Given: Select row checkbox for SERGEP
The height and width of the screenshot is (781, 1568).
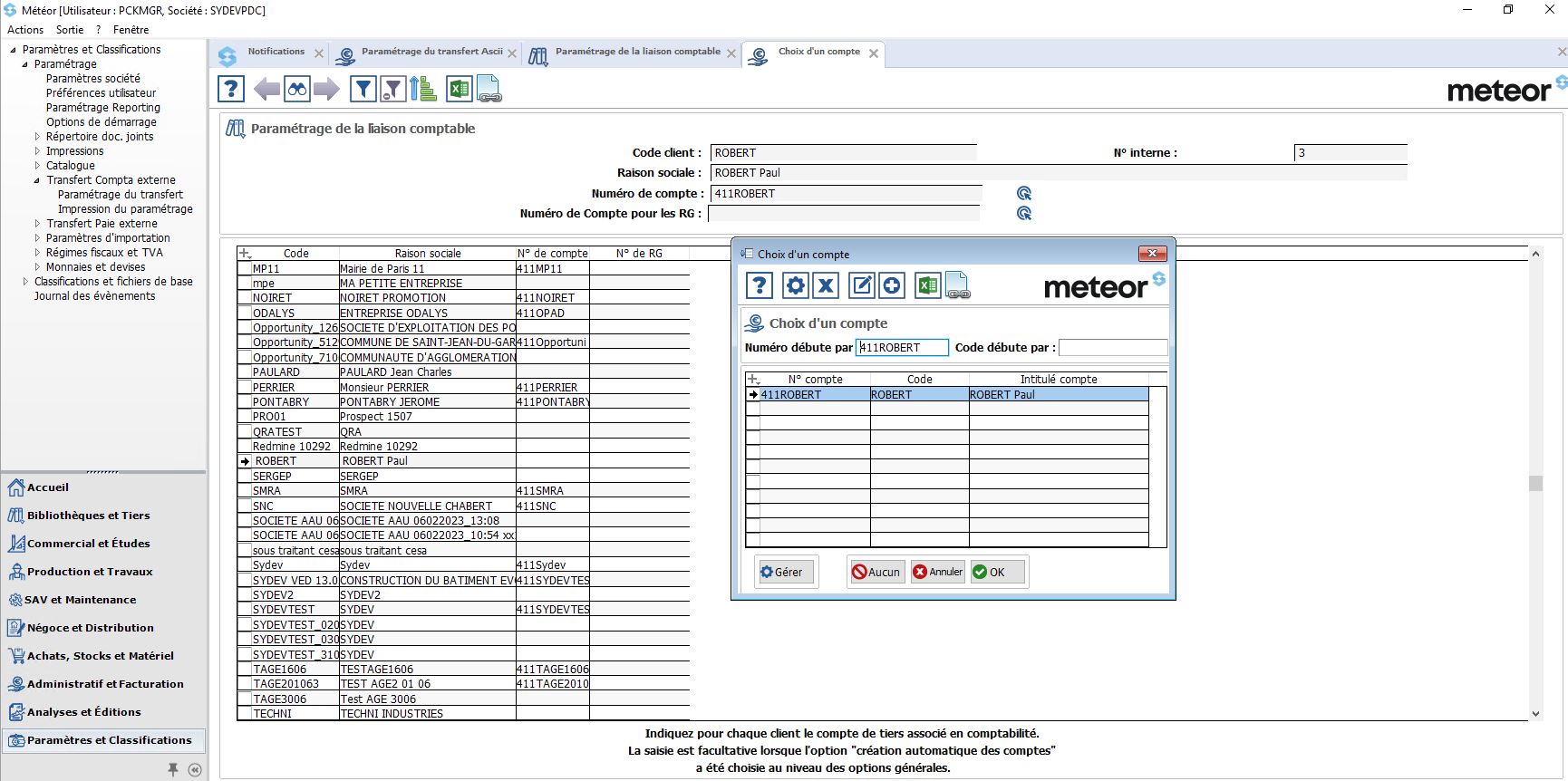Looking at the screenshot, I should (x=245, y=477).
